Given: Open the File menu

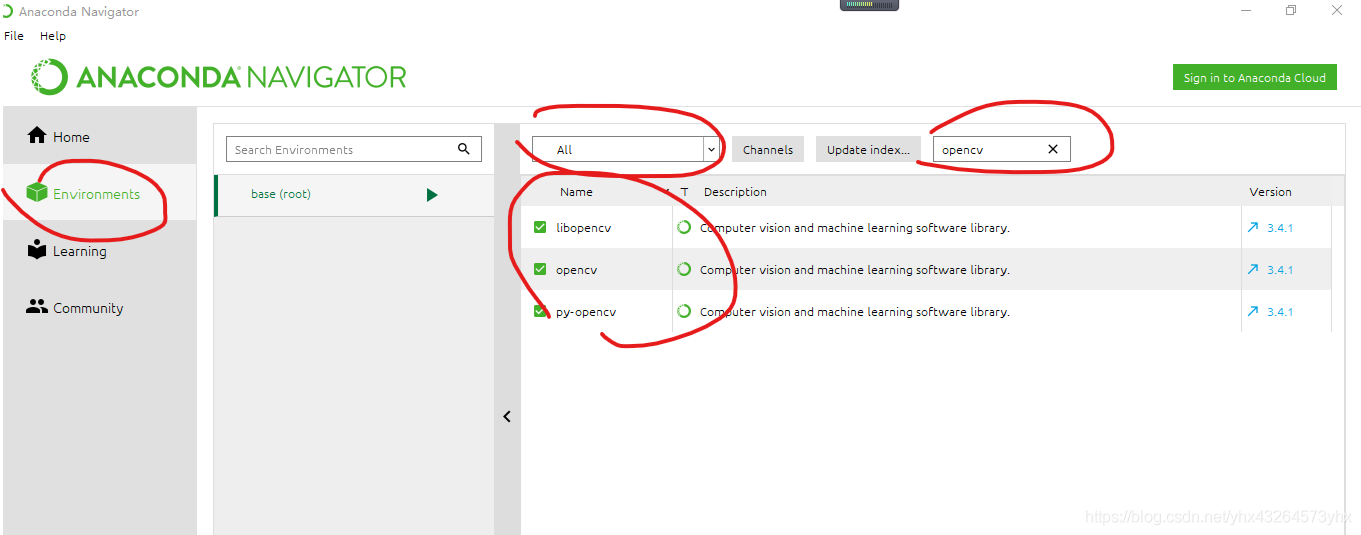Looking at the screenshot, I should click(14, 36).
